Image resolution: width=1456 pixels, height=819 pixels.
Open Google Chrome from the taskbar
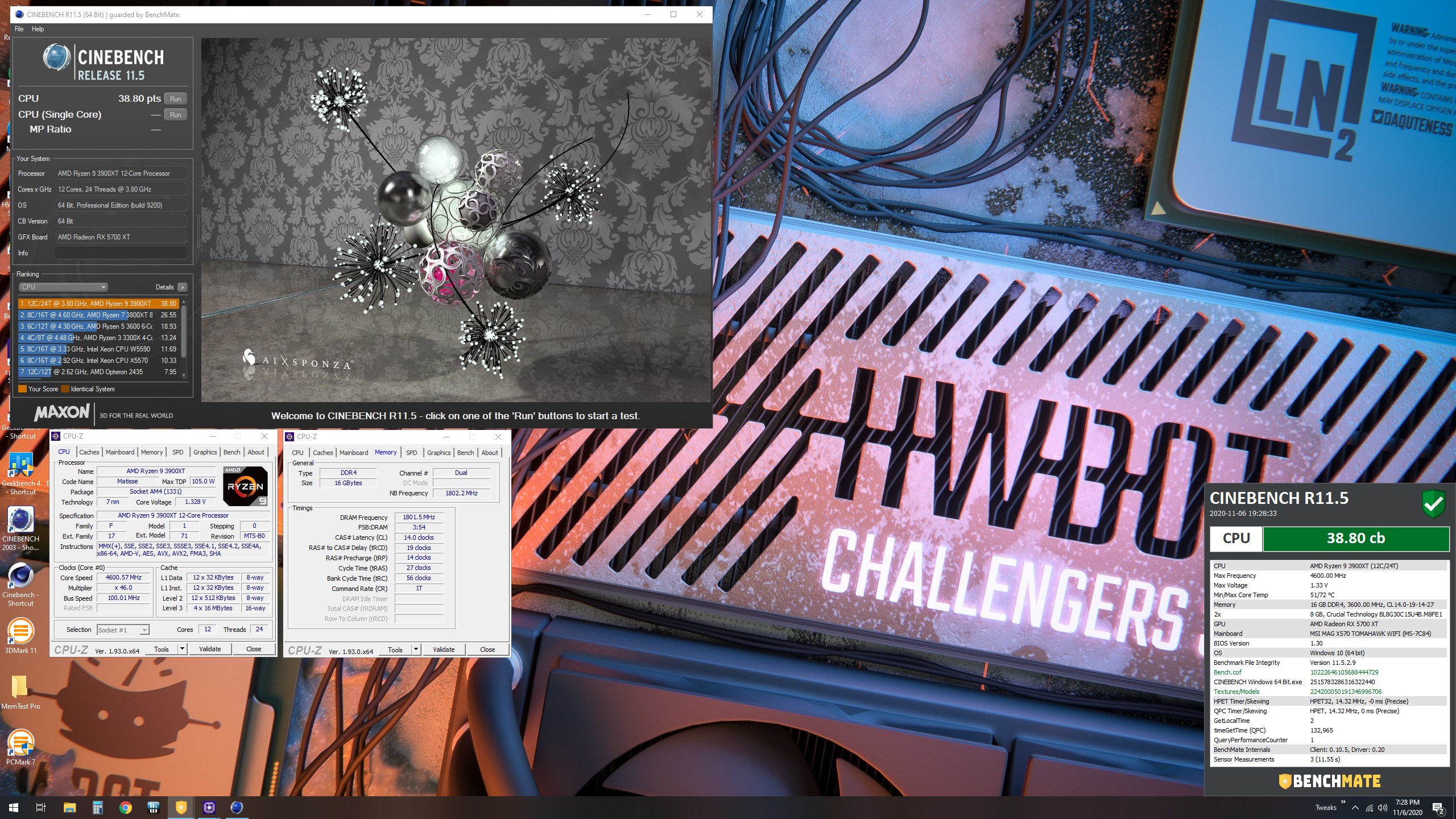(x=125, y=808)
